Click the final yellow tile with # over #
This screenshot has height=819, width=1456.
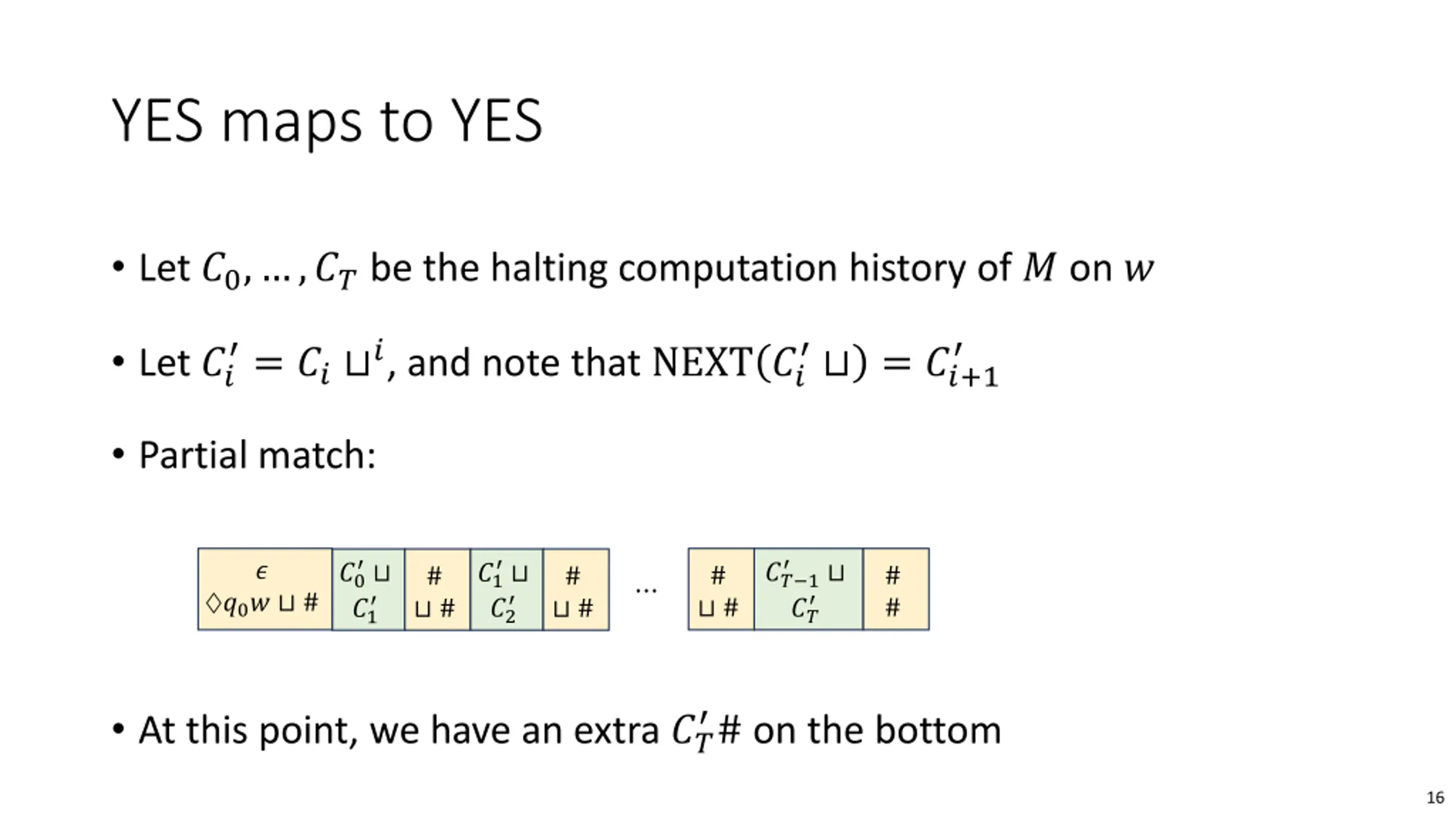(896, 589)
